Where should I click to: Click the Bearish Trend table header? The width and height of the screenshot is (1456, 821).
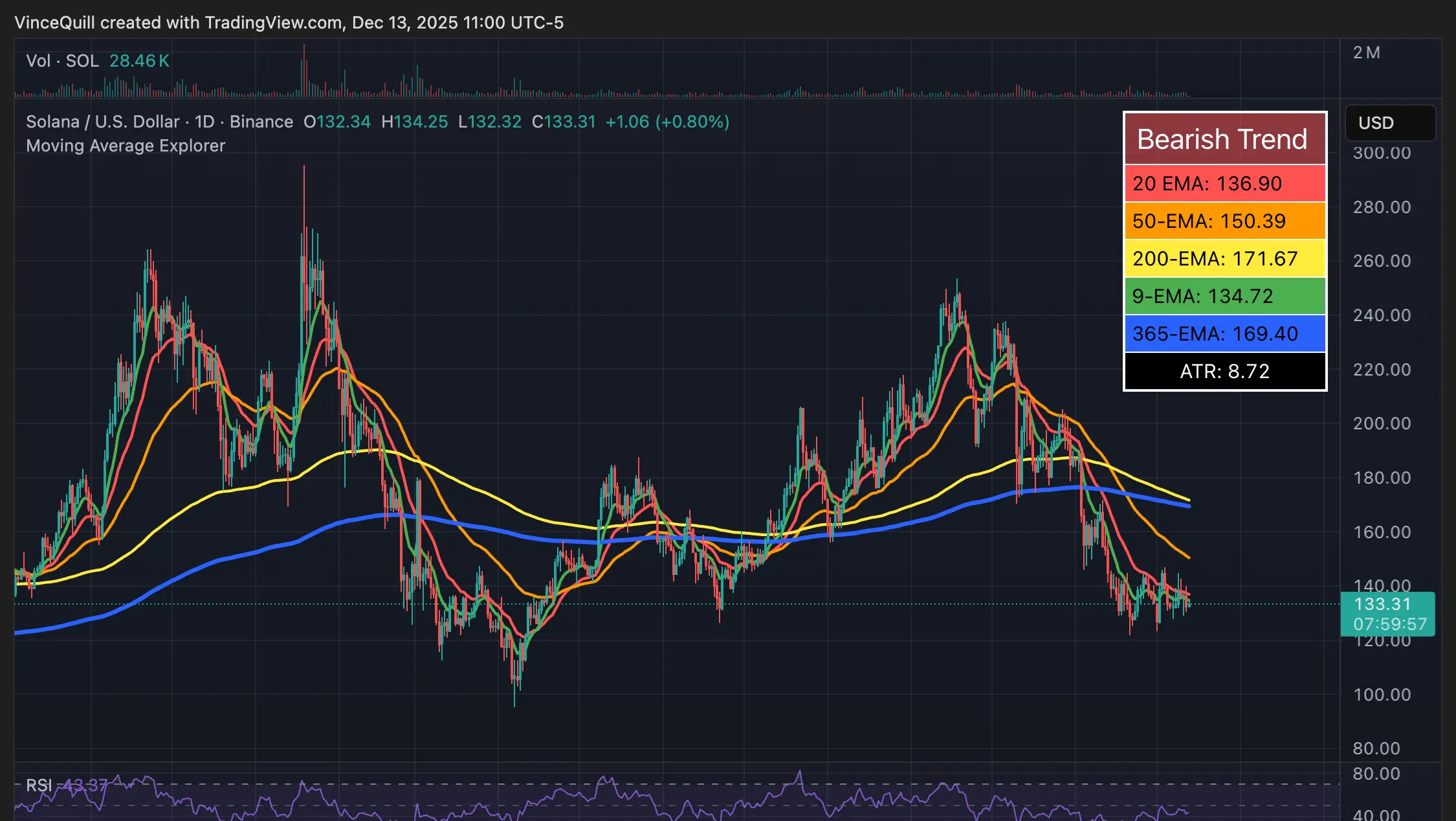[1224, 139]
